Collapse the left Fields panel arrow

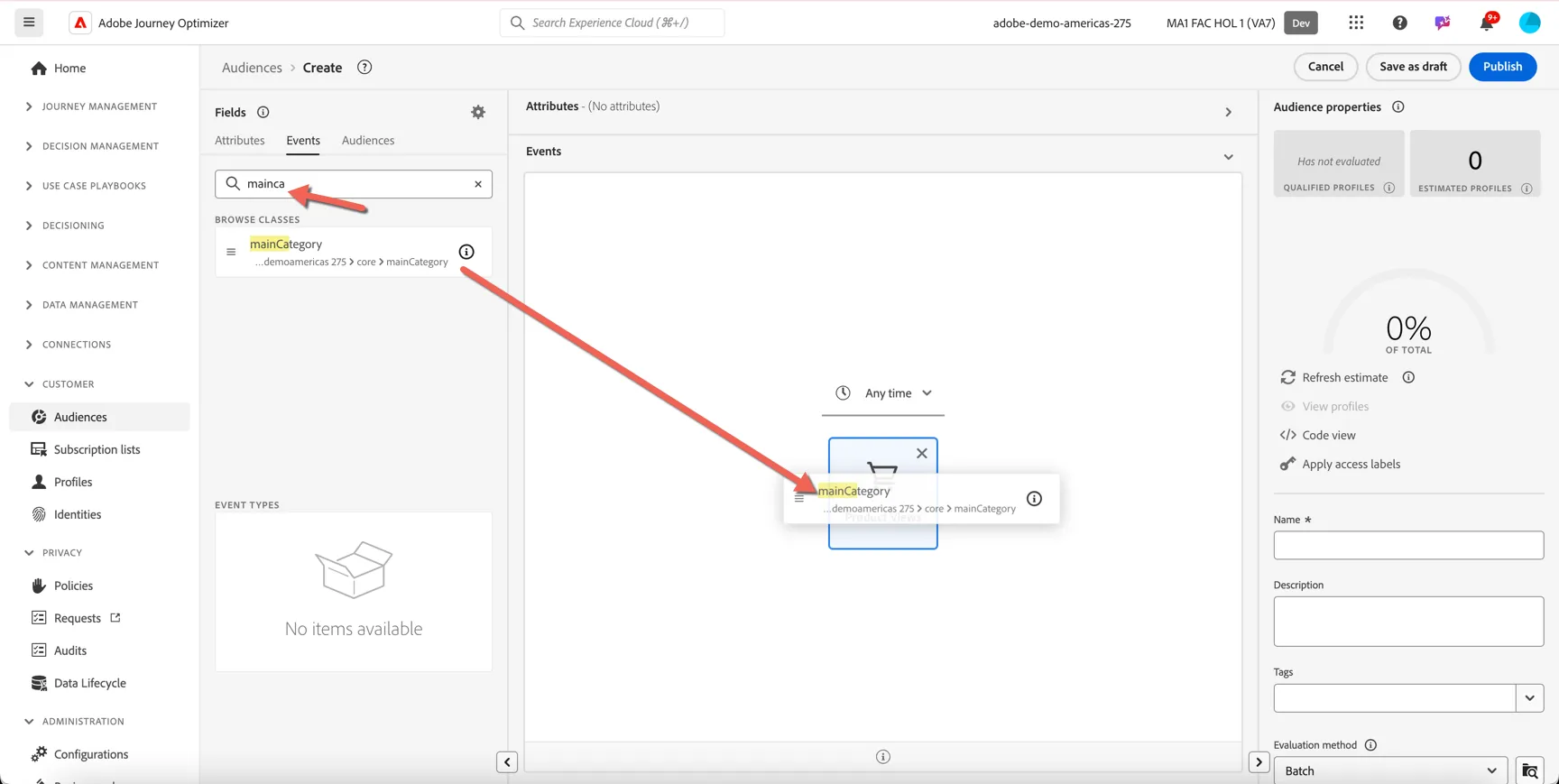(507, 762)
